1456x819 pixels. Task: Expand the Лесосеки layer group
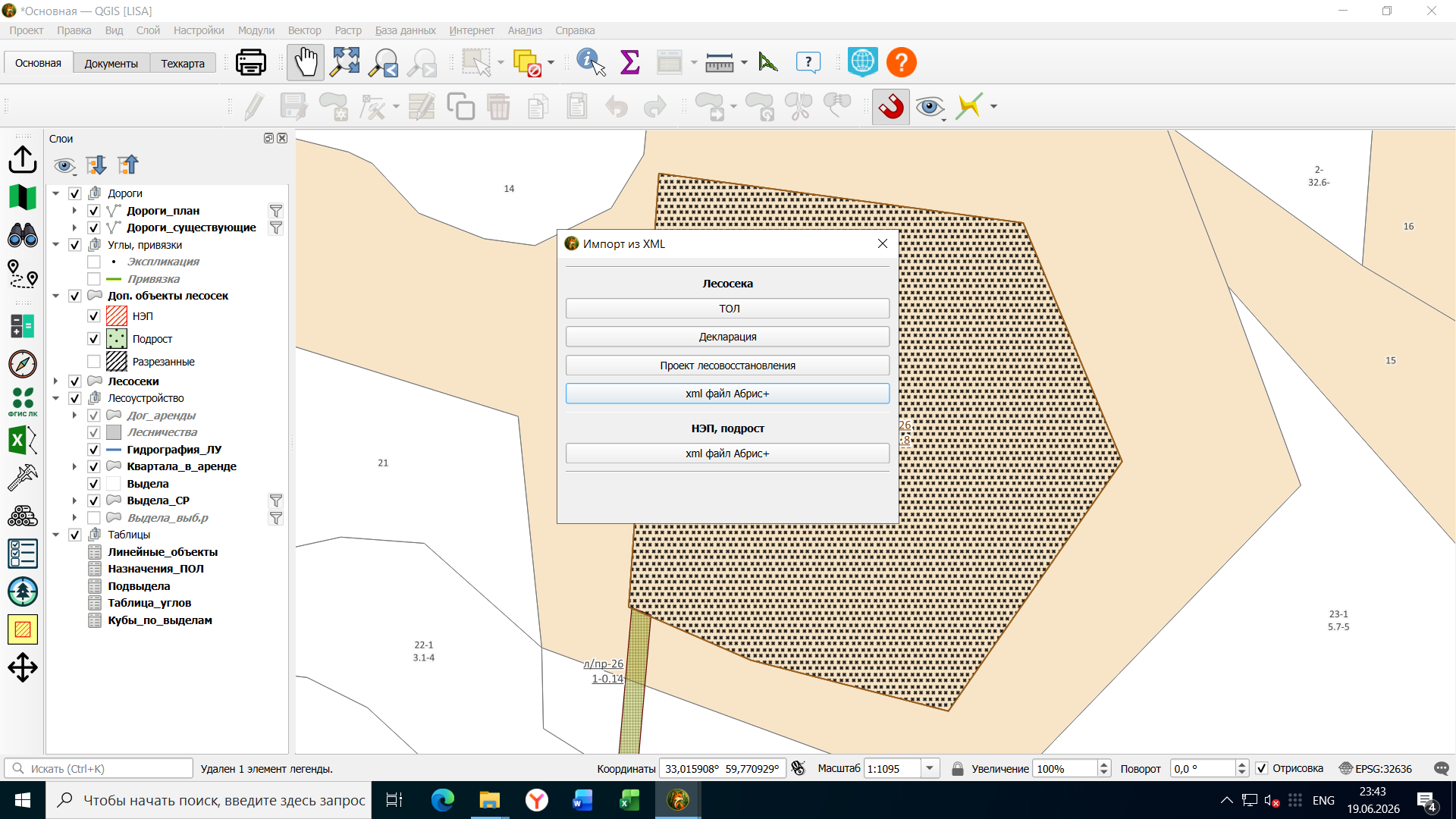56,381
